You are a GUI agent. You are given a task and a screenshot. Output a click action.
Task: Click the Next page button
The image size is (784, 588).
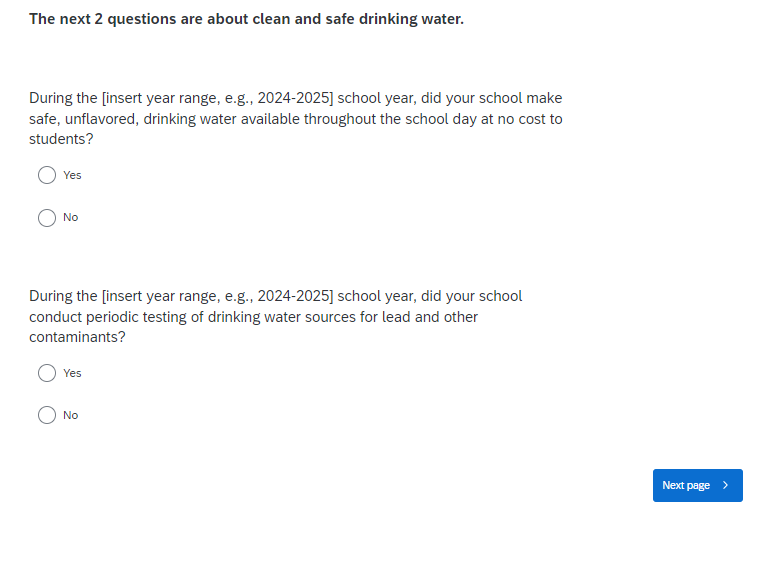[697, 485]
